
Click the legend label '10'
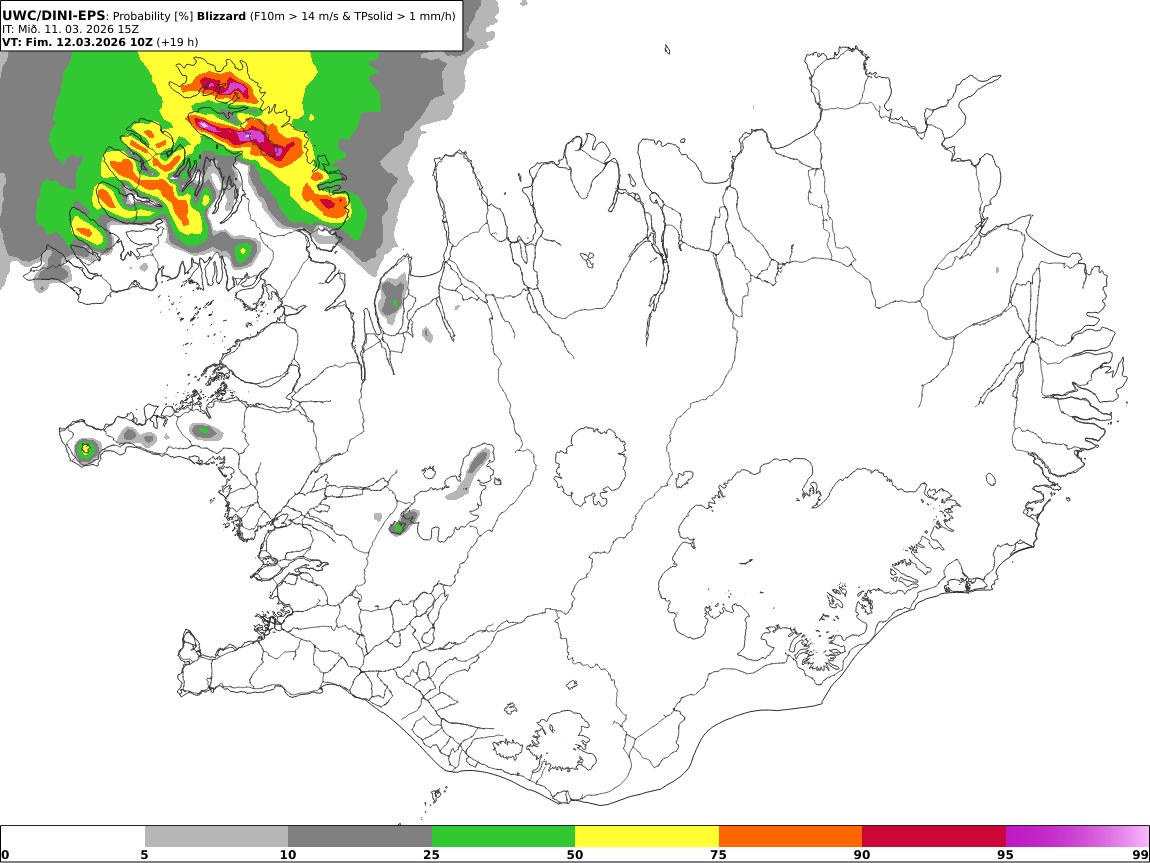click(288, 855)
